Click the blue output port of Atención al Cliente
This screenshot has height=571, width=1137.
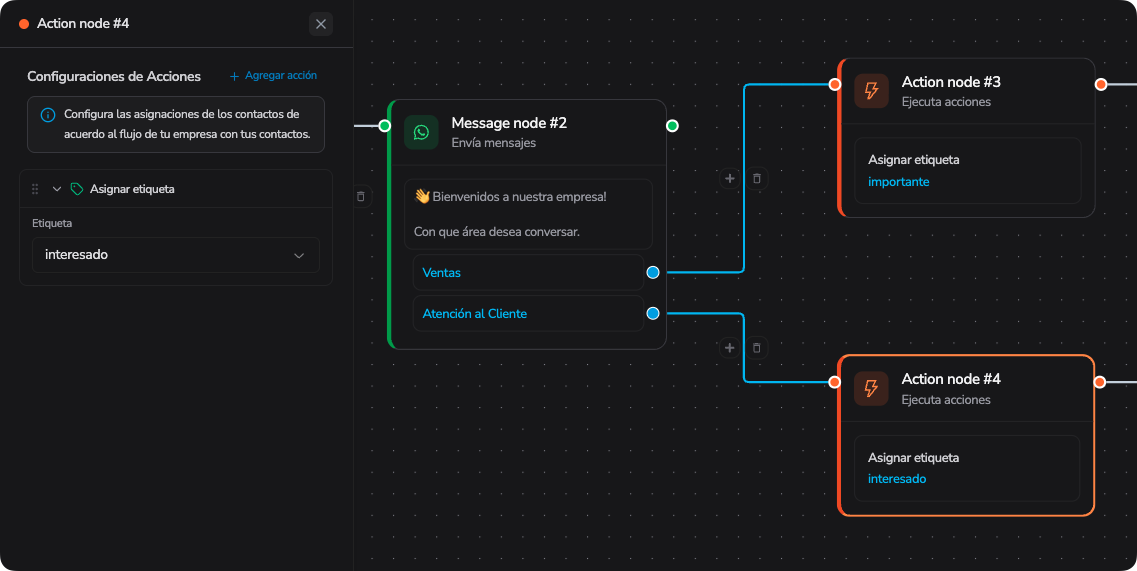[x=653, y=313]
